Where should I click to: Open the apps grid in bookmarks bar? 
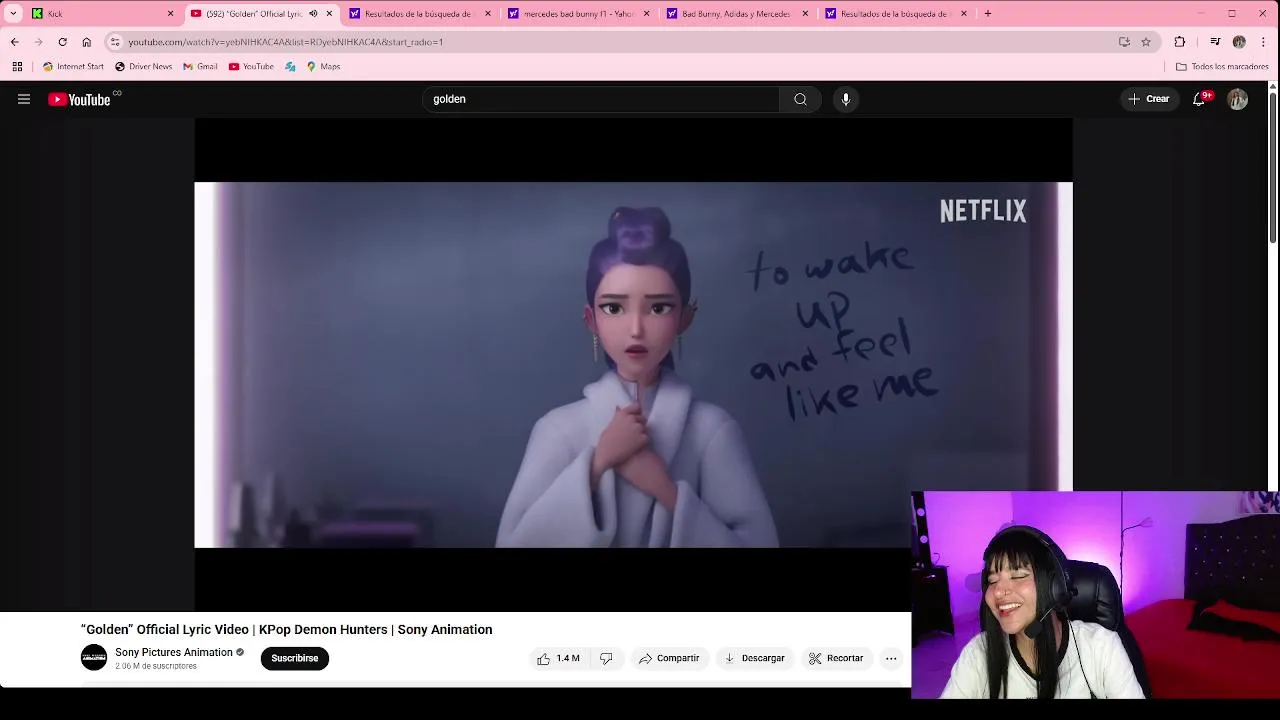tap(17, 67)
